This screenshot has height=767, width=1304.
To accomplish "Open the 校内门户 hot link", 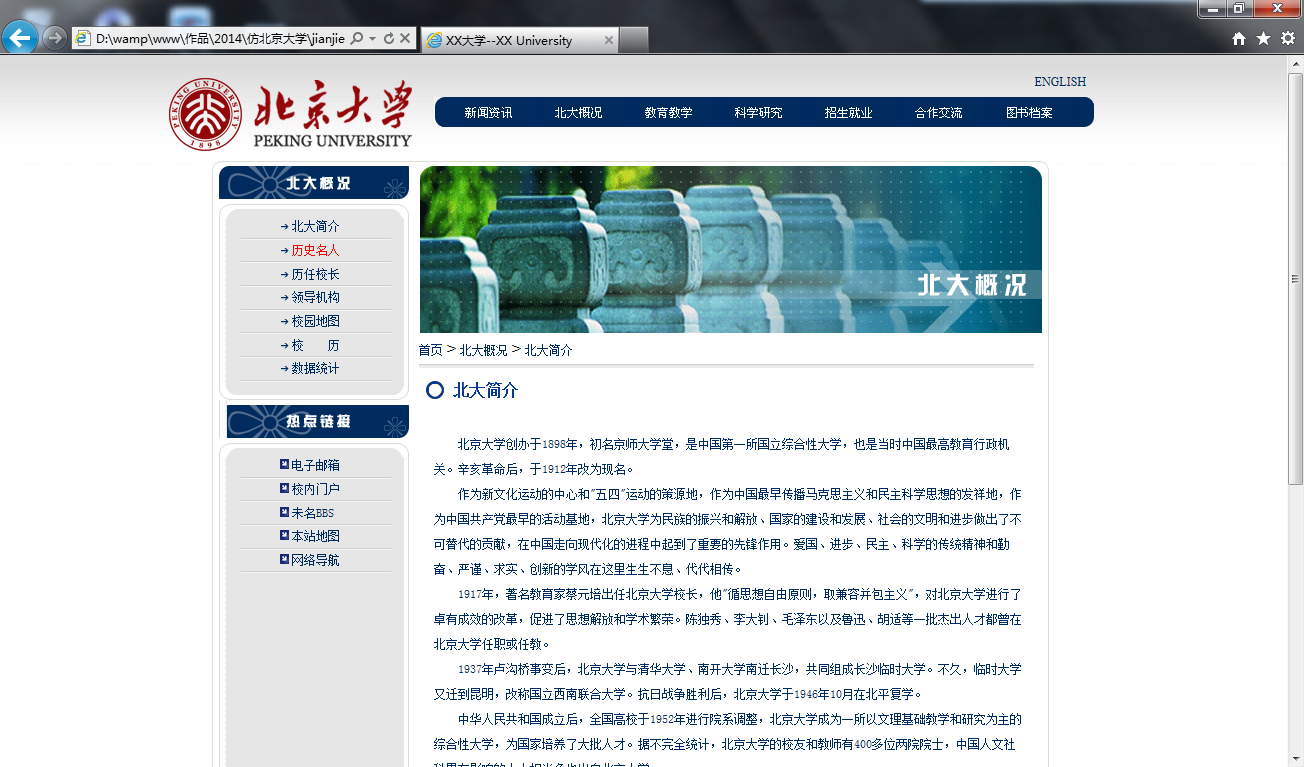I will [x=315, y=490].
